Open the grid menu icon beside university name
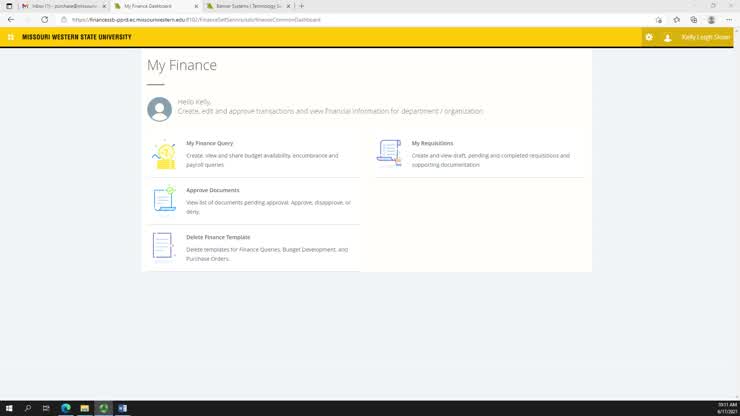 coord(11,37)
